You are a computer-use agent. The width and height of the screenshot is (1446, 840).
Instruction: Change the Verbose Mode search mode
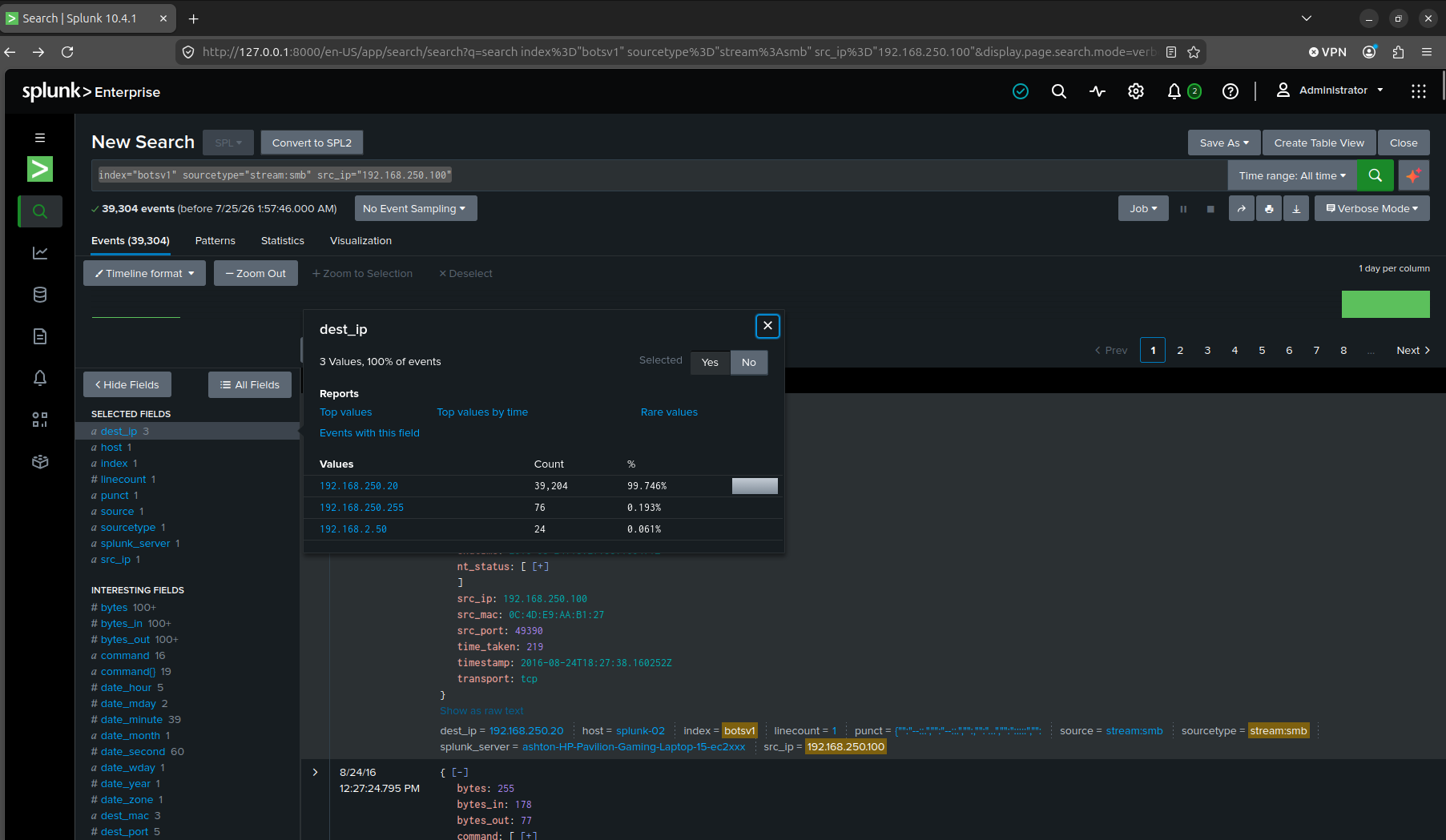tap(1372, 209)
